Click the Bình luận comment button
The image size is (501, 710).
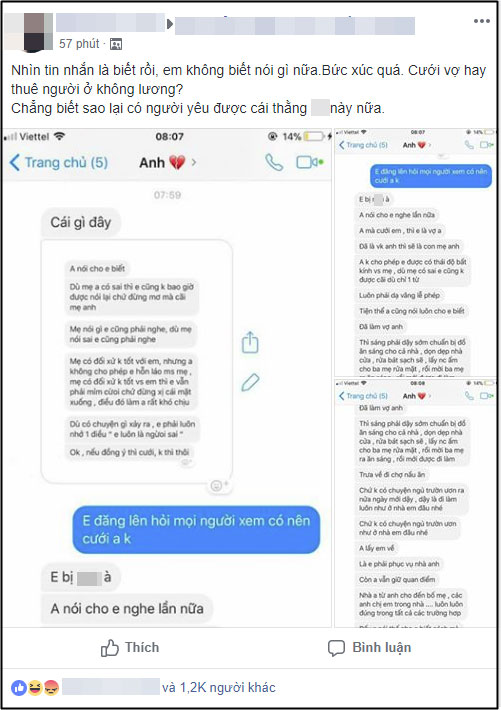pyautogui.click(x=369, y=648)
